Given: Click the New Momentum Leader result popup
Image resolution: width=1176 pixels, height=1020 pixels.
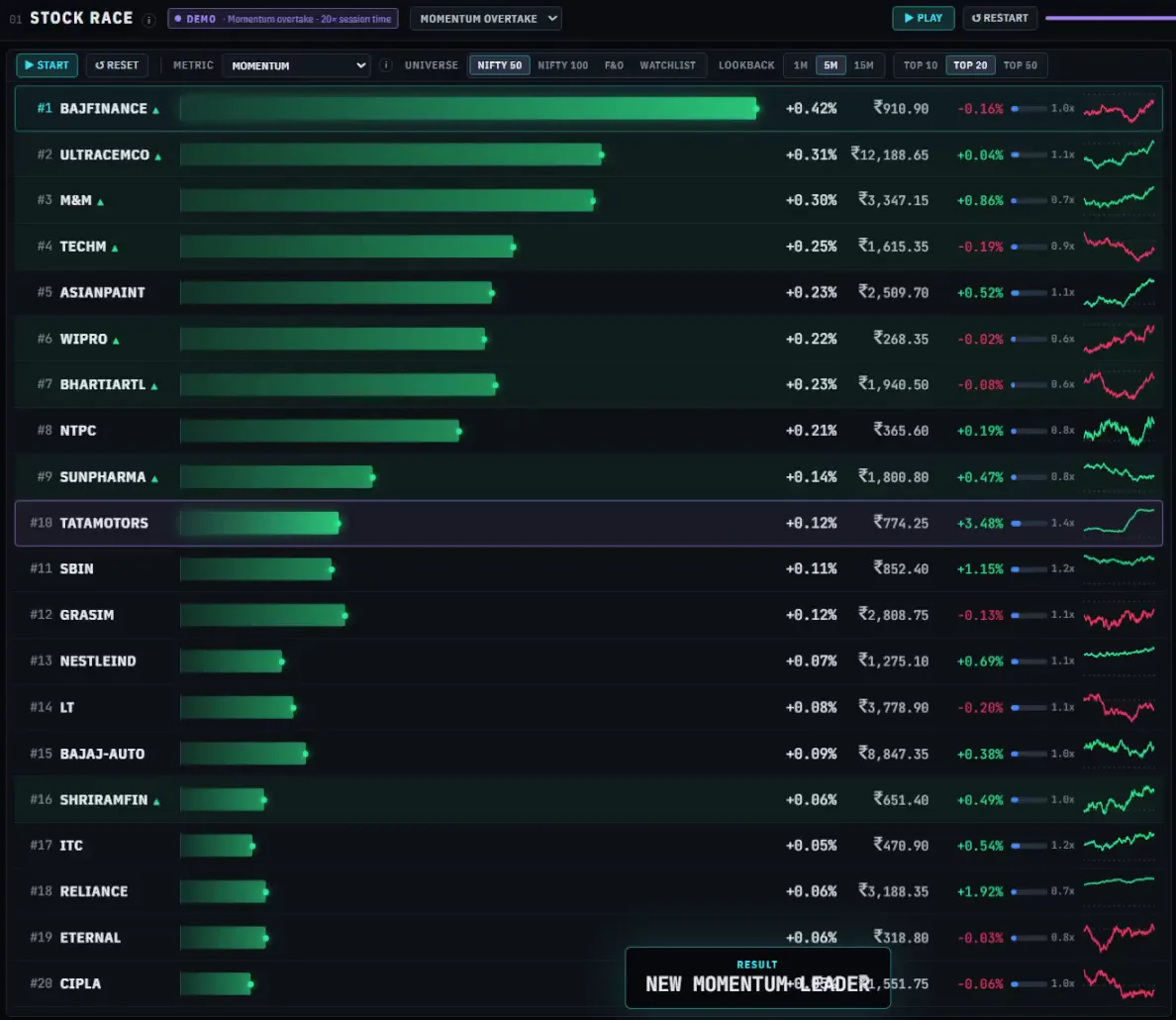Looking at the screenshot, I should pyautogui.click(x=757, y=977).
